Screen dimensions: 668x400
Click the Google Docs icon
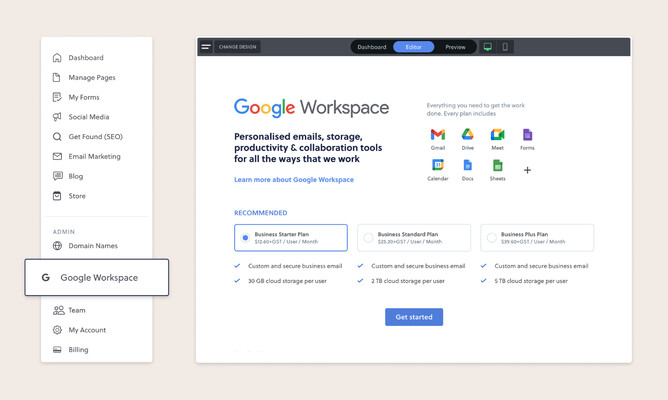(467, 165)
